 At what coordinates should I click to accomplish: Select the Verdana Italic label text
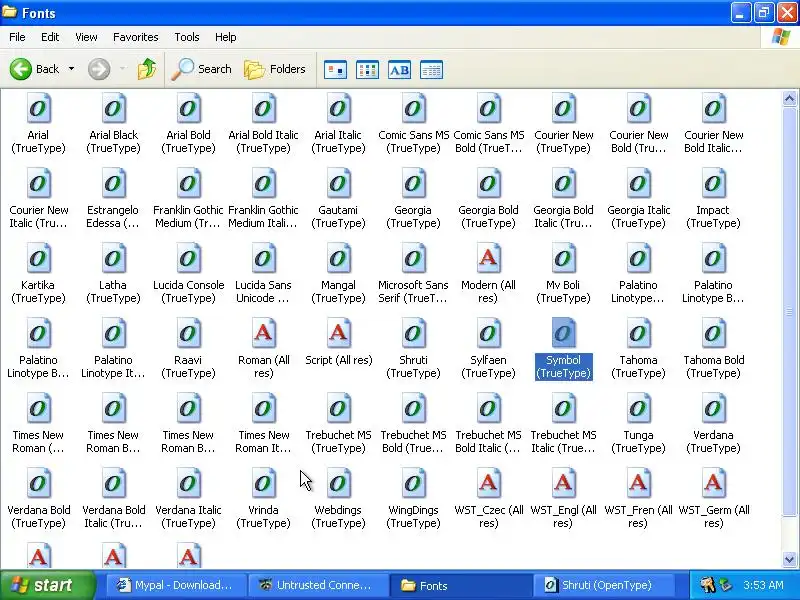188,517
